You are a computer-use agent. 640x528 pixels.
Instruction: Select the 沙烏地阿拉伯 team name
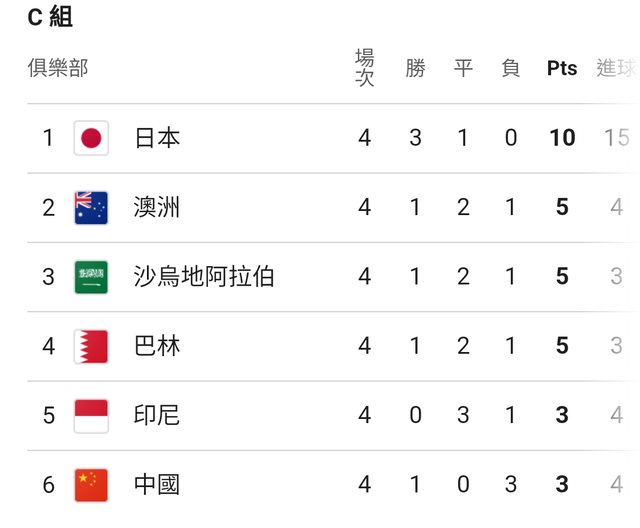(x=203, y=277)
